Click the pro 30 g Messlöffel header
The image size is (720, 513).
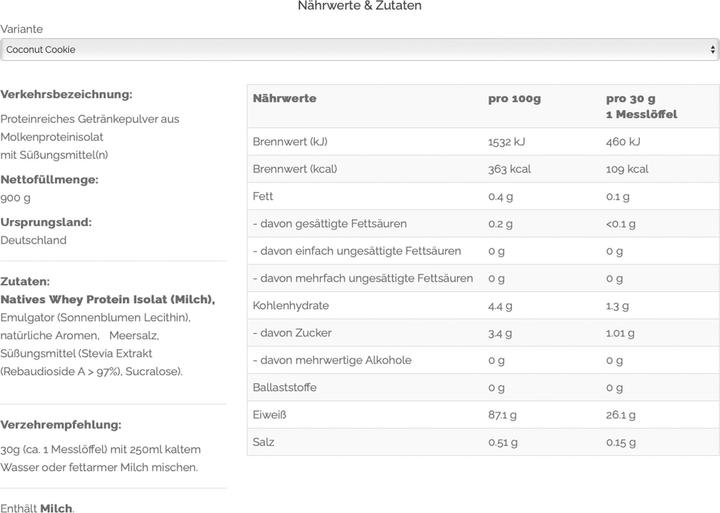click(x=641, y=106)
